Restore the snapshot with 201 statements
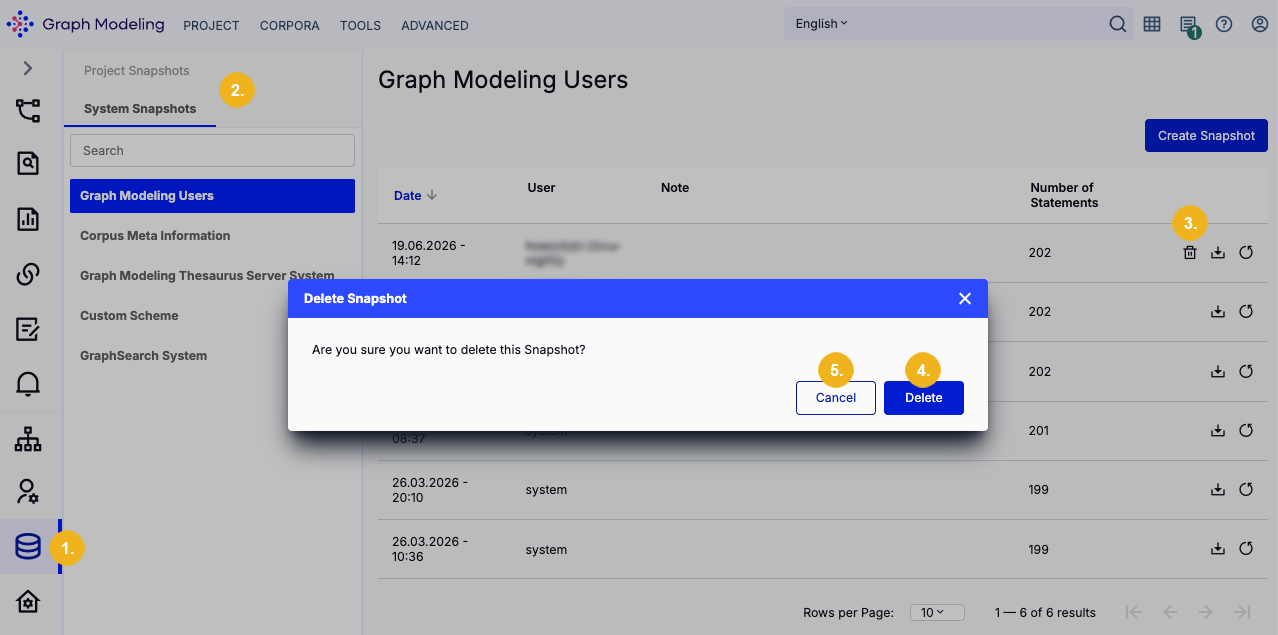Viewport: 1278px width, 635px height. pos(1246,431)
